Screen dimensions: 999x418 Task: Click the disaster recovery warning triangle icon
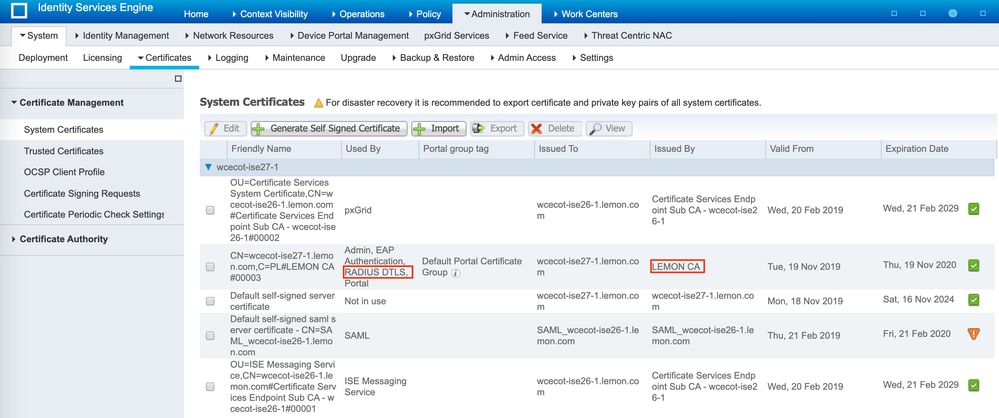[x=318, y=103]
